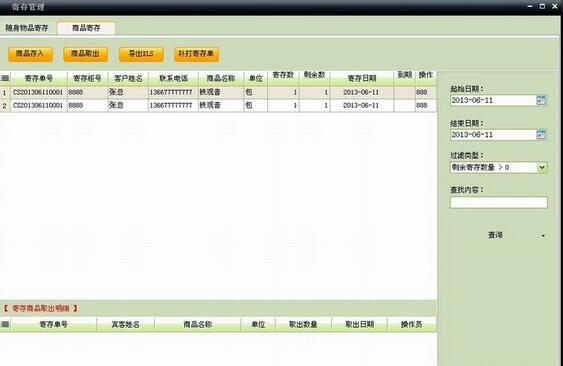563x366 pixels.
Task: Click customer name 张总 in row 2
Action: point(116,105)
